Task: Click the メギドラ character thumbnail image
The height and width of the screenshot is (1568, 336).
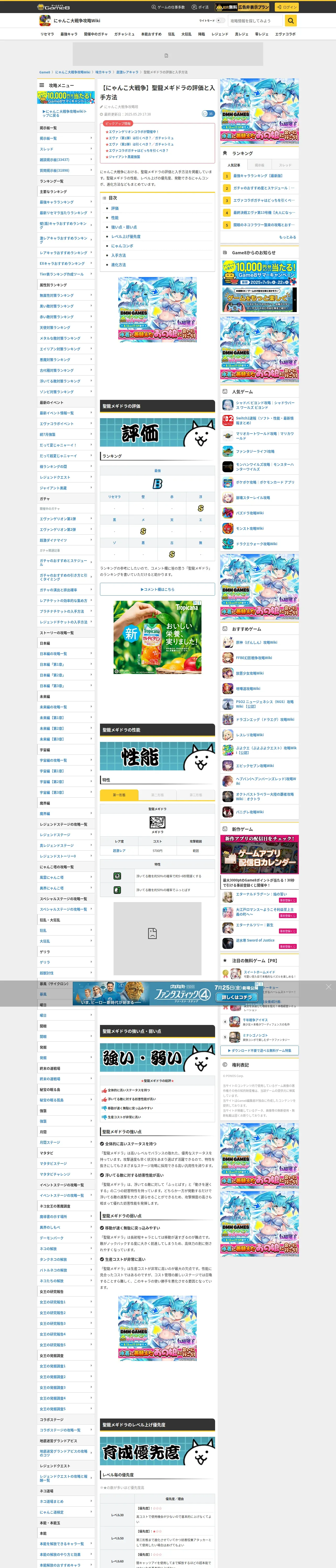Action: coord(157,822)
